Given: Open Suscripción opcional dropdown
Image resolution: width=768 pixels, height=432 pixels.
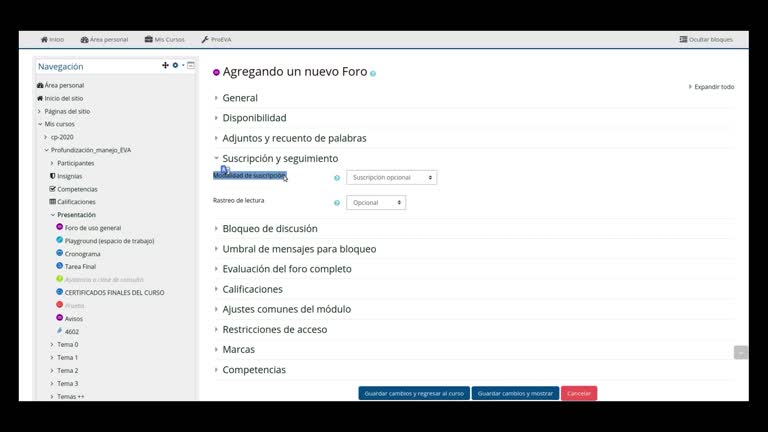Looking at the screenshot, I should point(391,177).
